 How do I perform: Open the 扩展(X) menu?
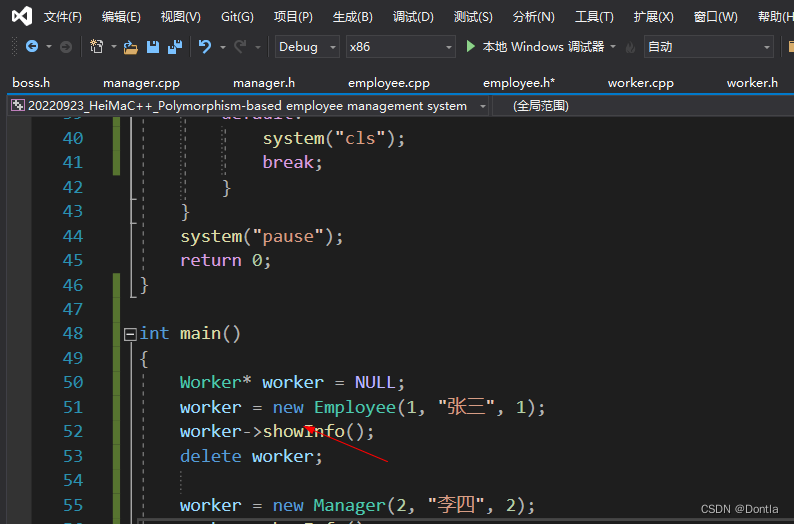[x=653, y=17]
